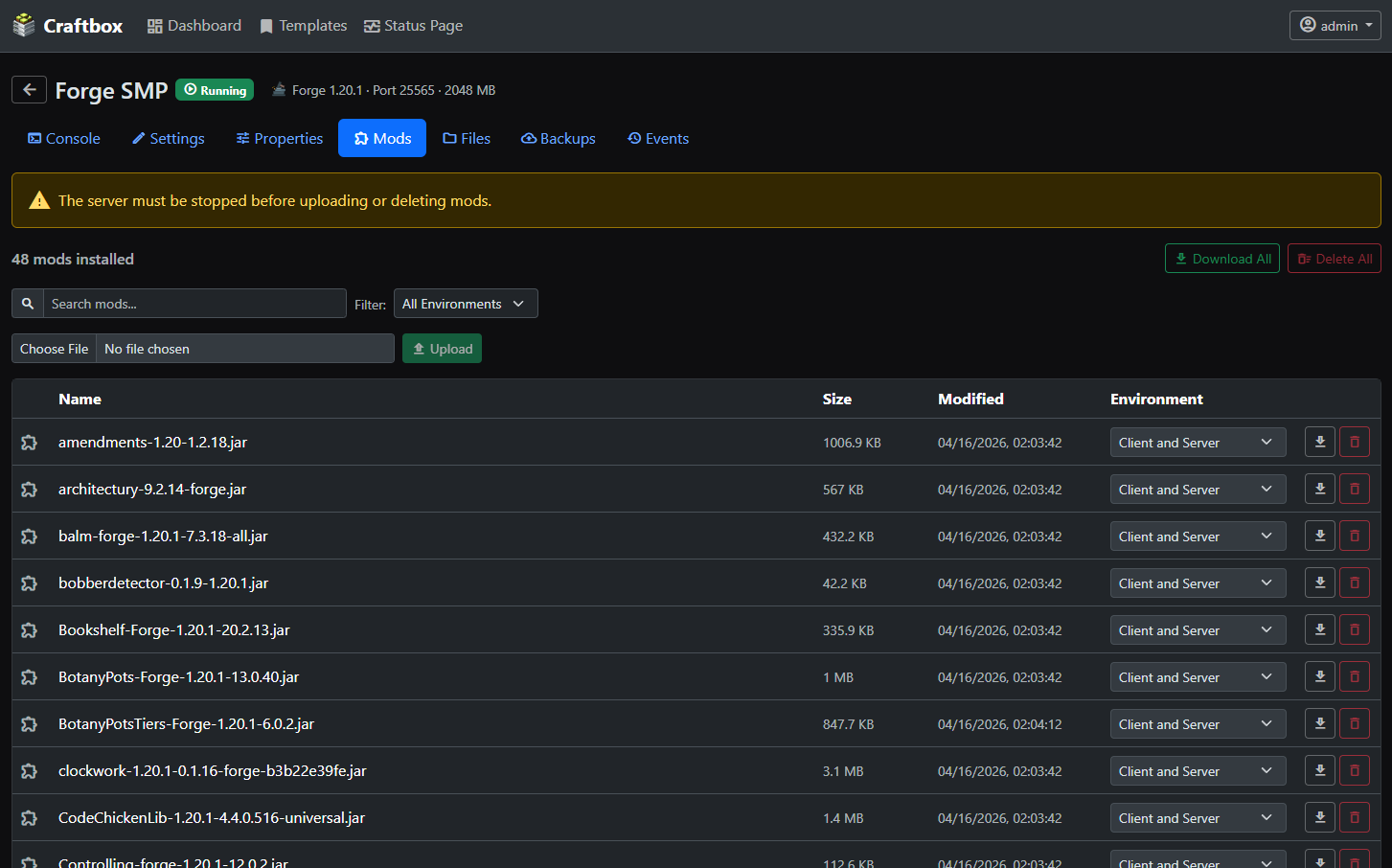Download clockwork-1.20.1-0.1.16-forge jar
The image size is (1392, 868).
(1320, 770)
